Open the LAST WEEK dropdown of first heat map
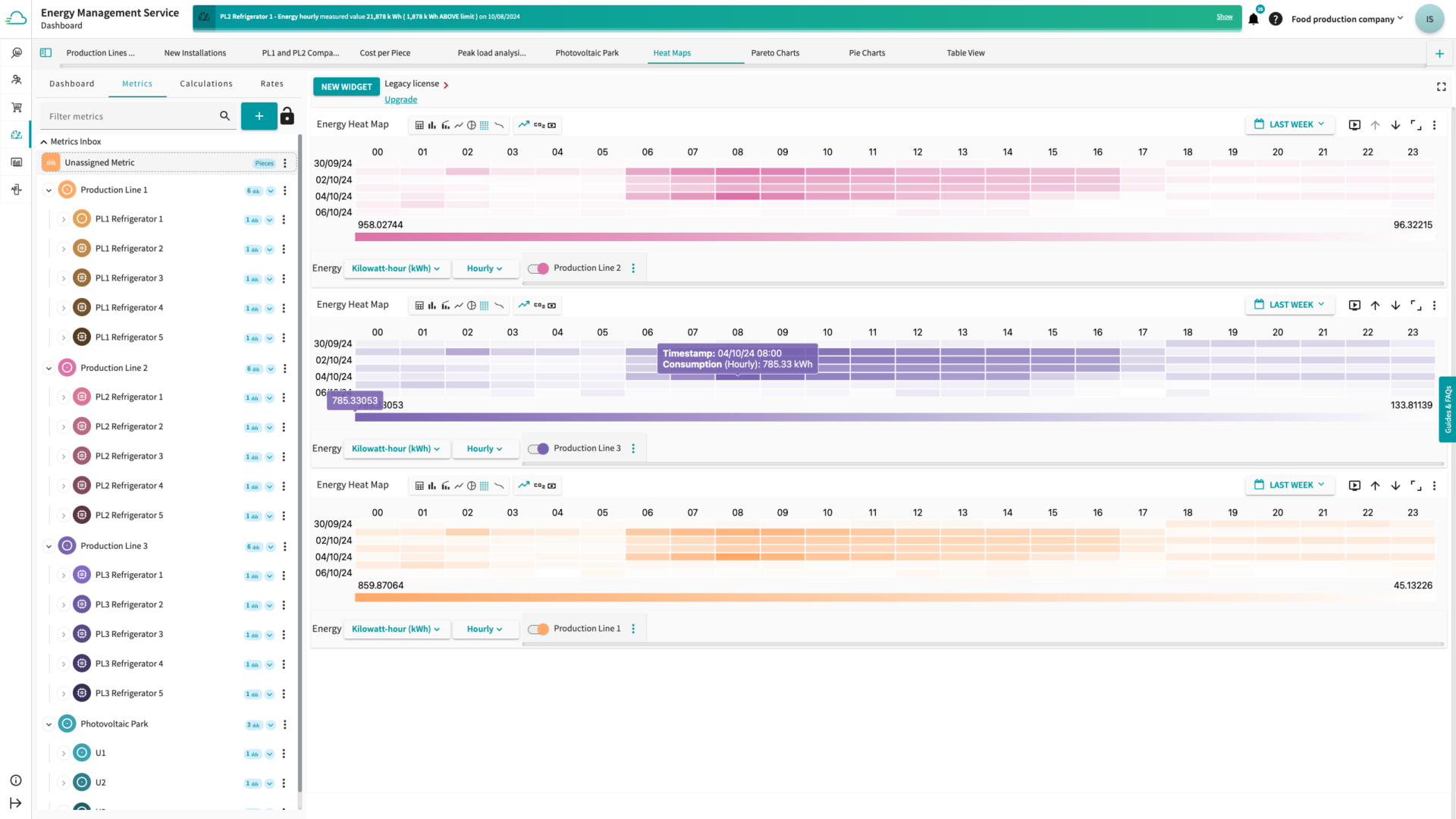 (x=1289, y=124)
